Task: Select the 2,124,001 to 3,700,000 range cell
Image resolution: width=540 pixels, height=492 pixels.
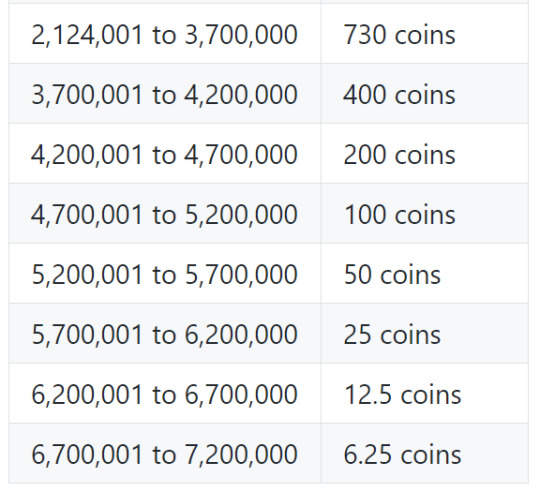Action: point(165,34)
